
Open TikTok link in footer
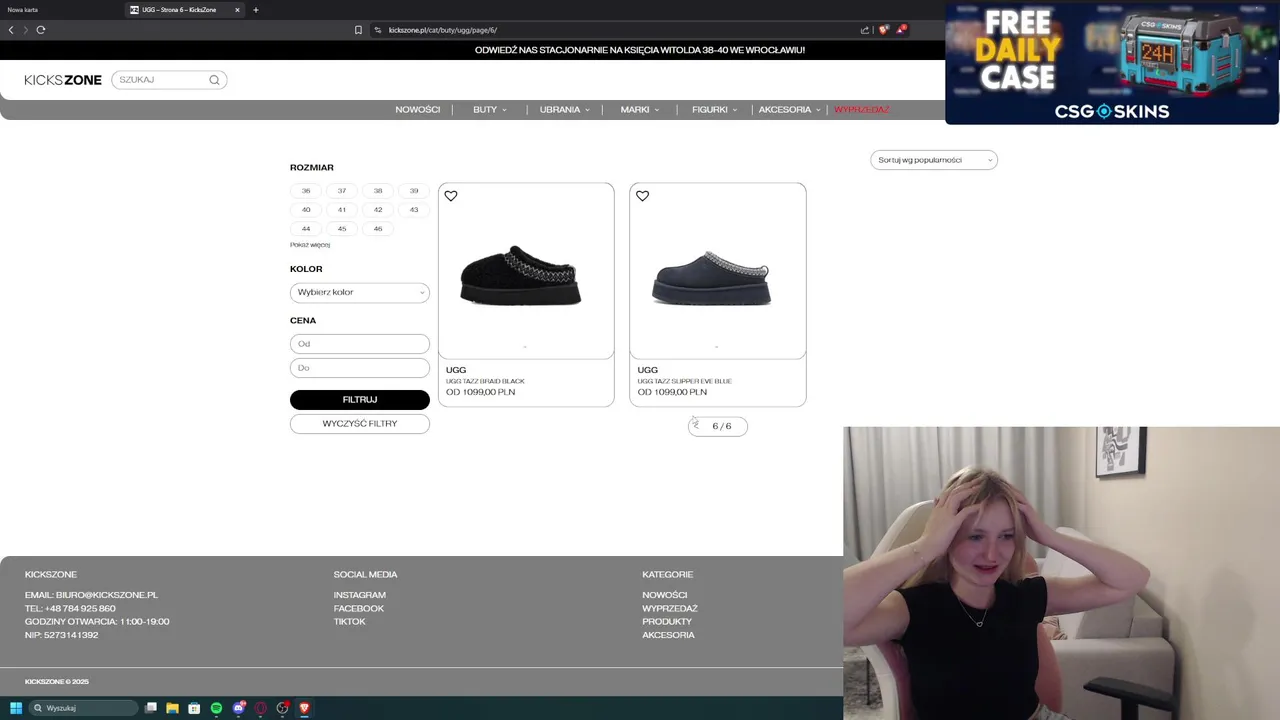click(x=350, y=622)
